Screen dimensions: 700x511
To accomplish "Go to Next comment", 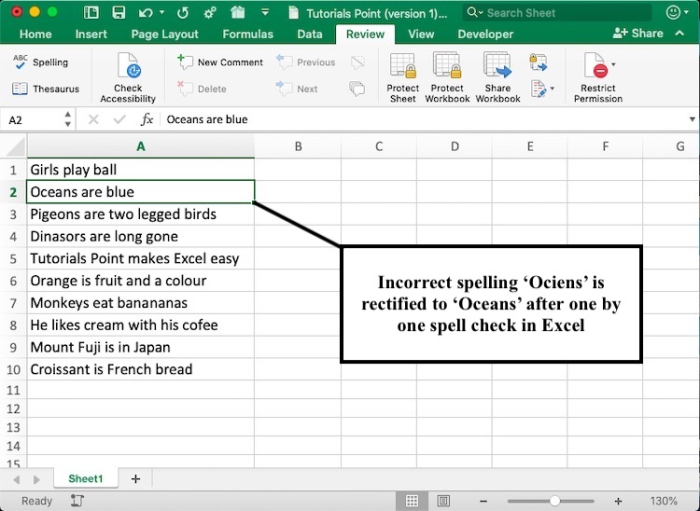I will pyautogui.click(x=297, y=89).
